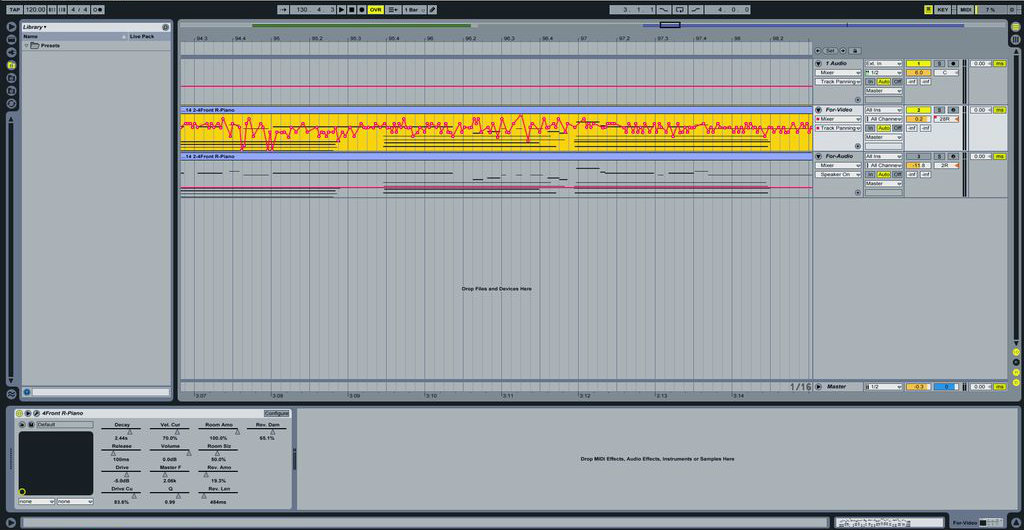1024x530 pixels.
Task: Click the Live Pack column header
Action: click(x=142, y=37)
